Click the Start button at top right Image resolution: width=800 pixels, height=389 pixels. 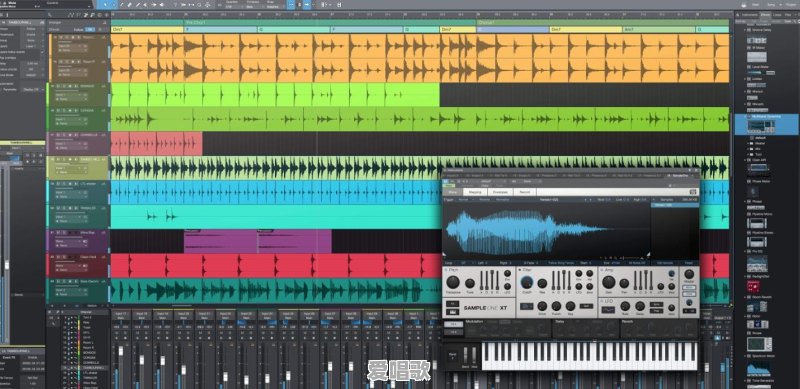click(x=756, y=5)
